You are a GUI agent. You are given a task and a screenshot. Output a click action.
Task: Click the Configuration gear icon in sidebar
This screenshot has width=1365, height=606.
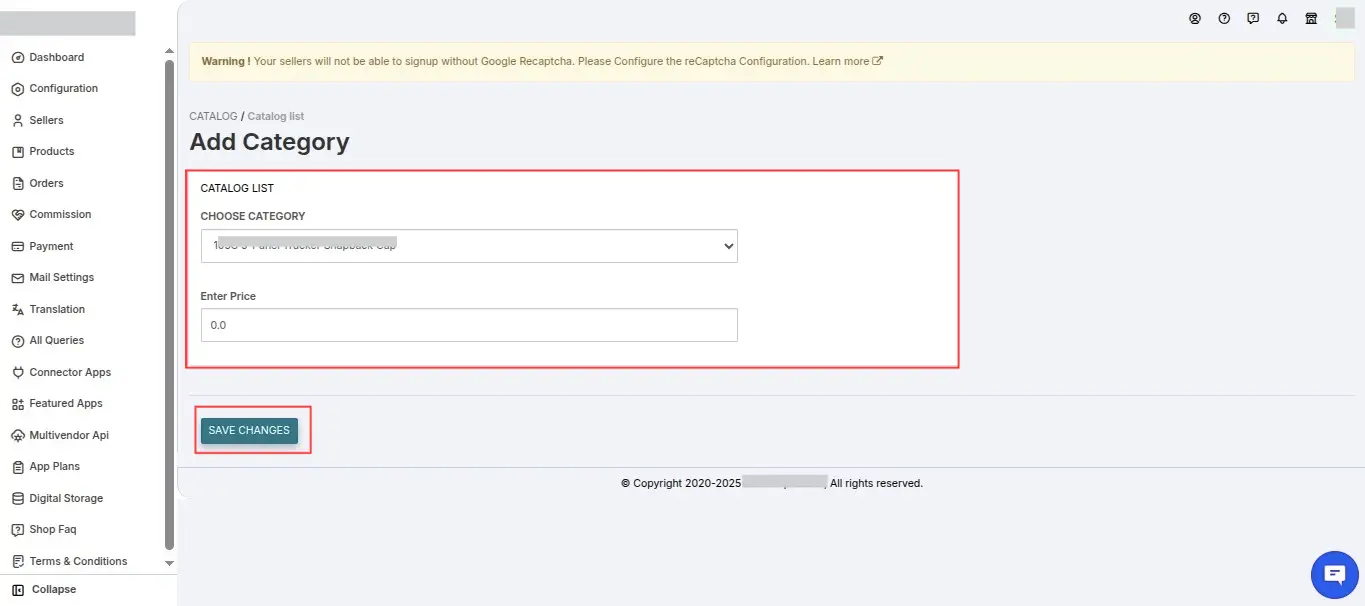[18, 89]
